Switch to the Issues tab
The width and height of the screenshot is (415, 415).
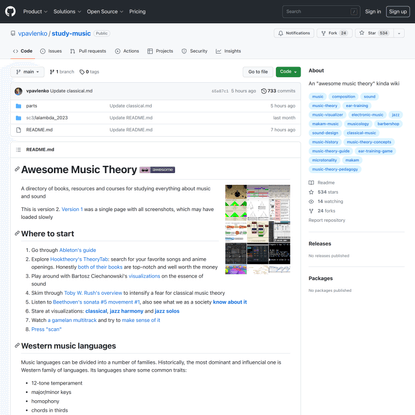[51, 51]
